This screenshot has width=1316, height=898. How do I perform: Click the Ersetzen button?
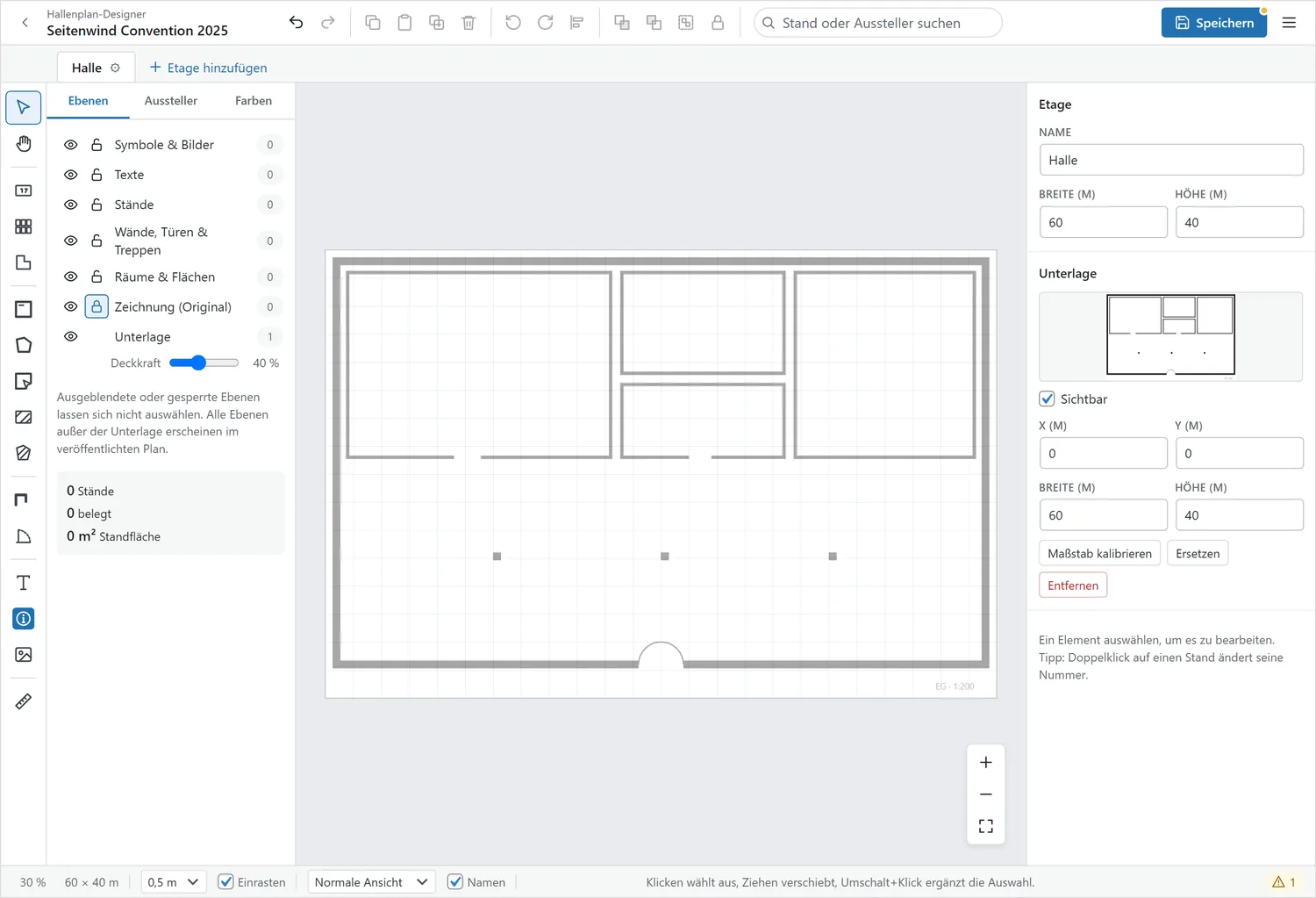click(1198, 554)
